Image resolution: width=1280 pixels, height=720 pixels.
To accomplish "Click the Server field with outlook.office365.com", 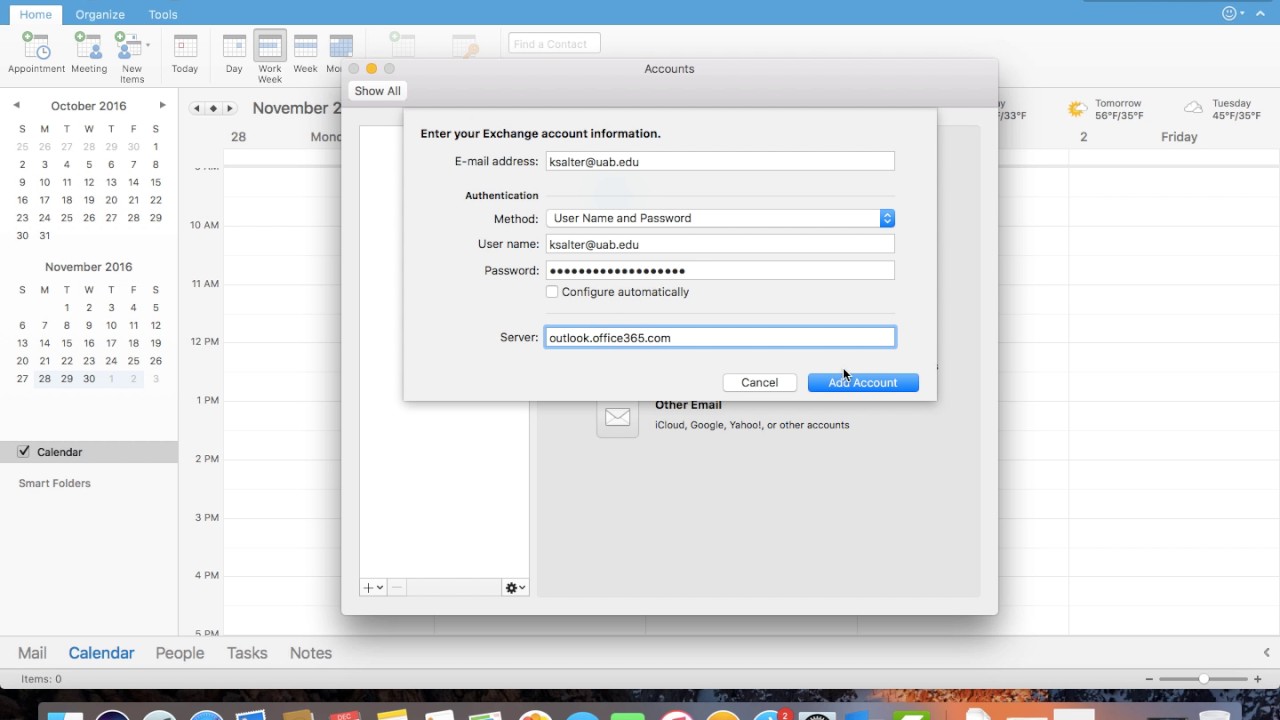I will coord(720,338).
